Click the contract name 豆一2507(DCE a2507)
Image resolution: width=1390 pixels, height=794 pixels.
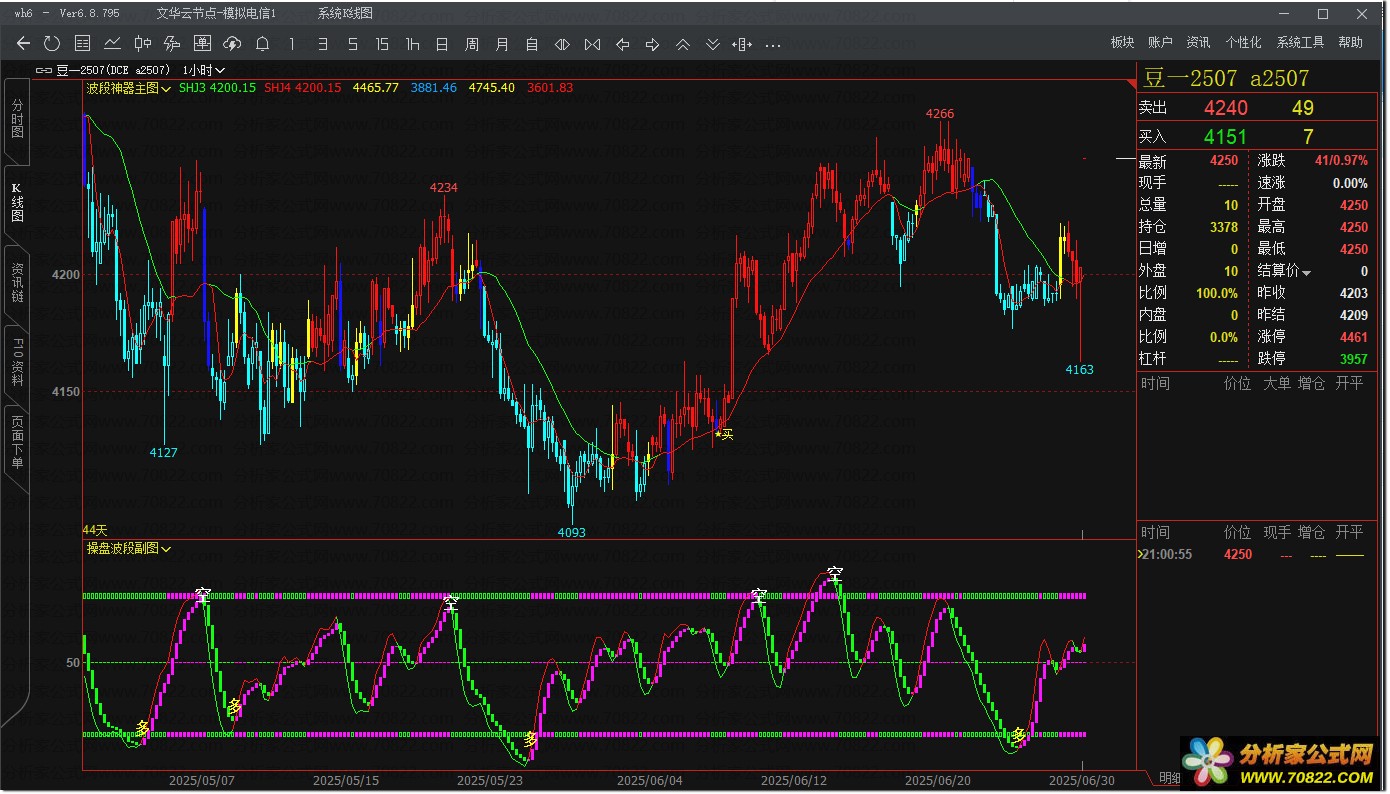coord(113,70)
